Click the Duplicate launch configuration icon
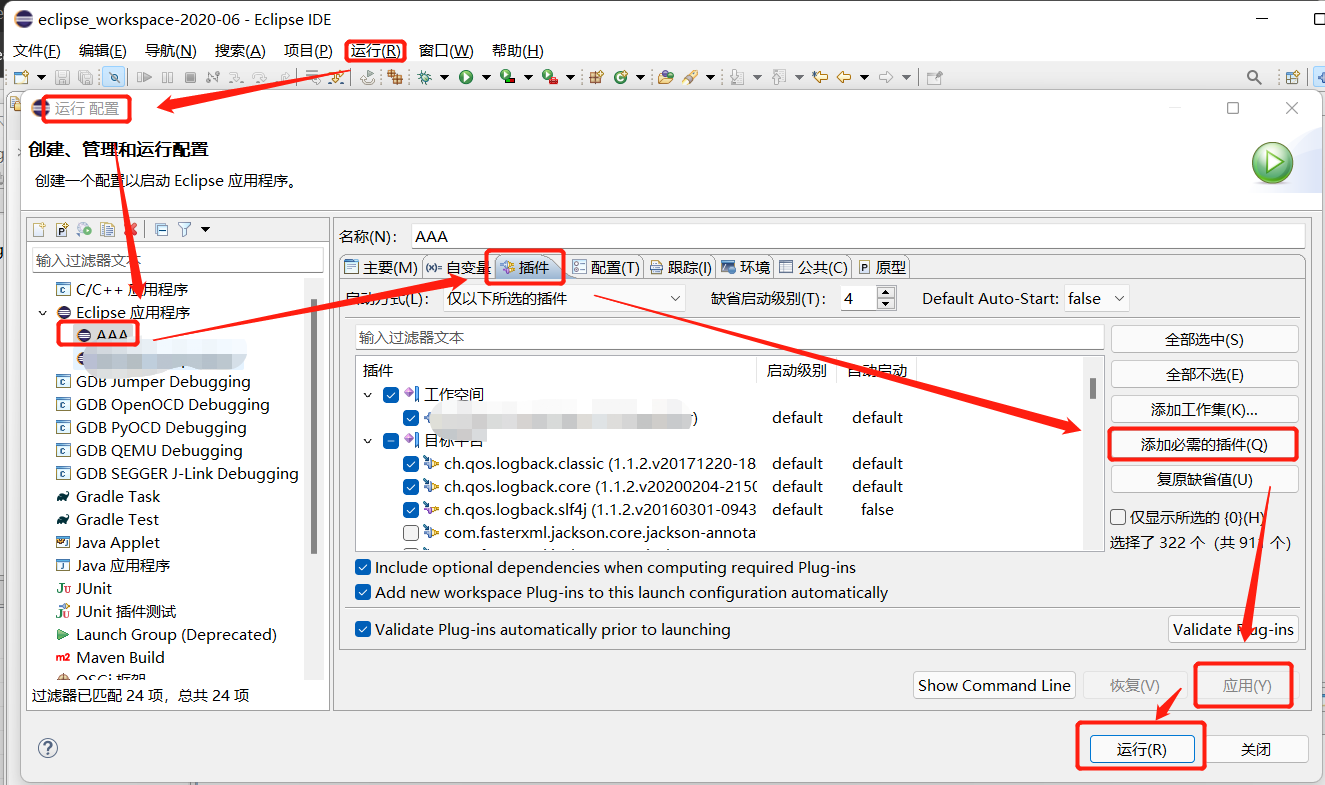 click(x=108, y=229)
